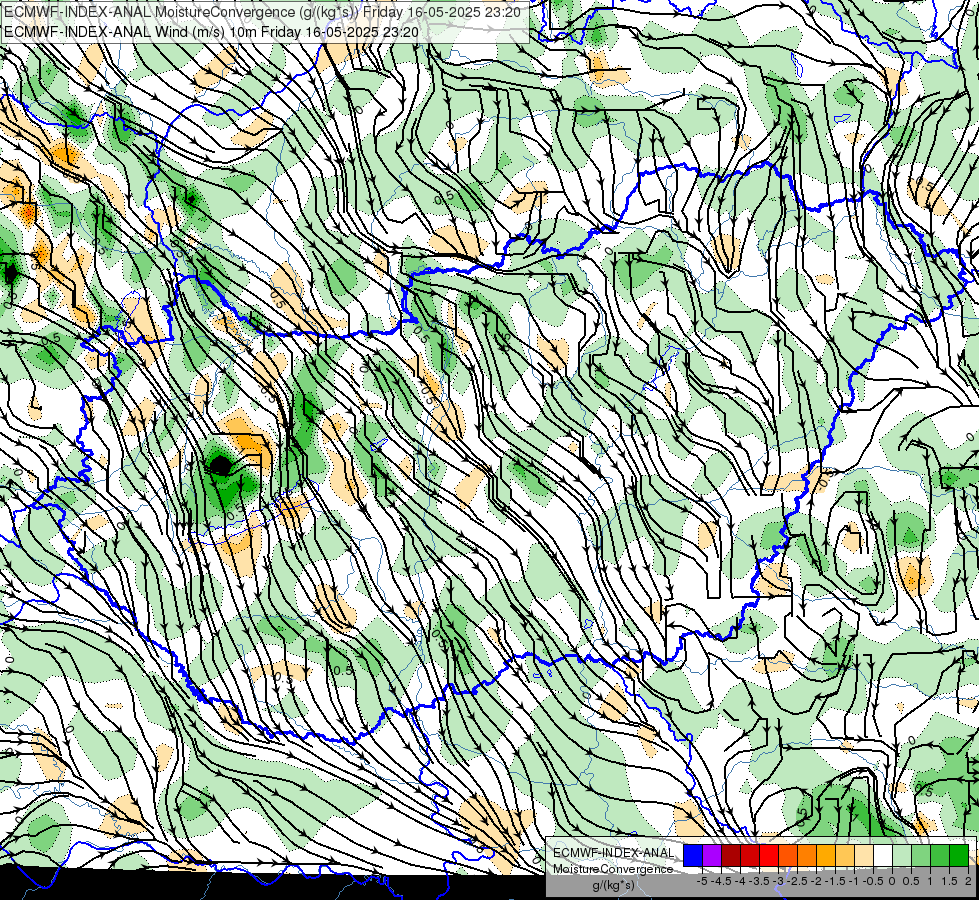Screen dimensions: 979x900
Task: Click the 'g/(kg*s)' unit label in legend
Action: 614,886
